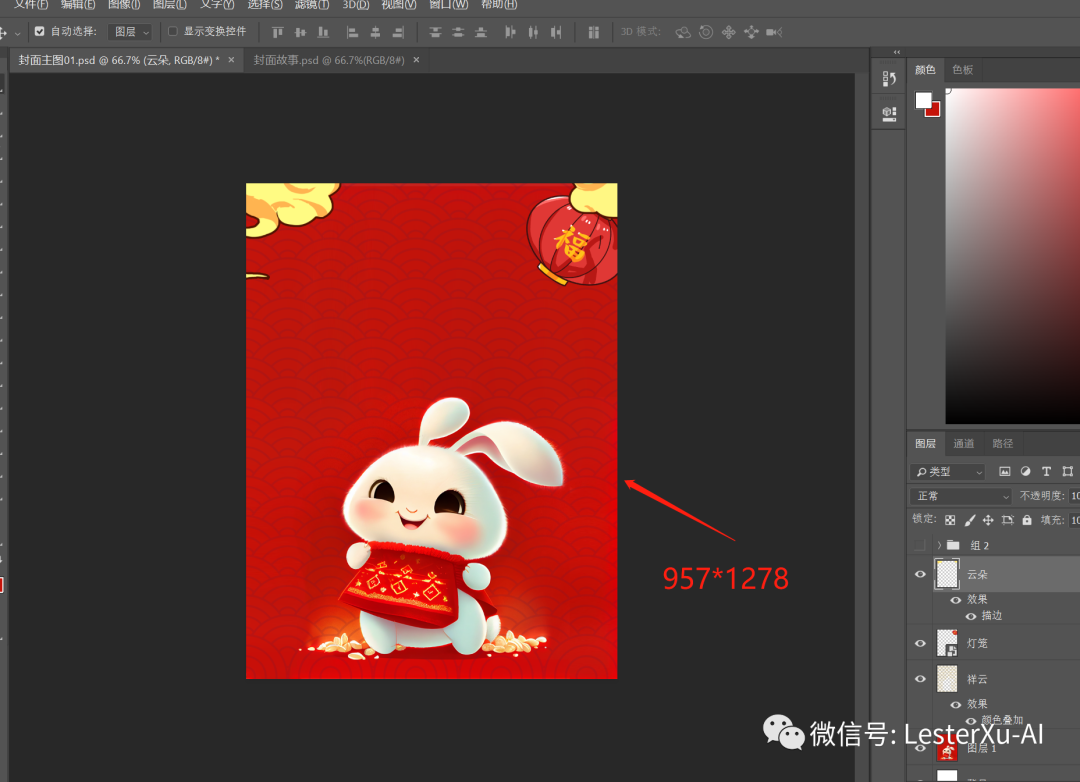Viewport: 1080px width, 782px height.
Task: Click the distribute horizontal centers icon
Action: pyautogui.click(x=533, y=32)
